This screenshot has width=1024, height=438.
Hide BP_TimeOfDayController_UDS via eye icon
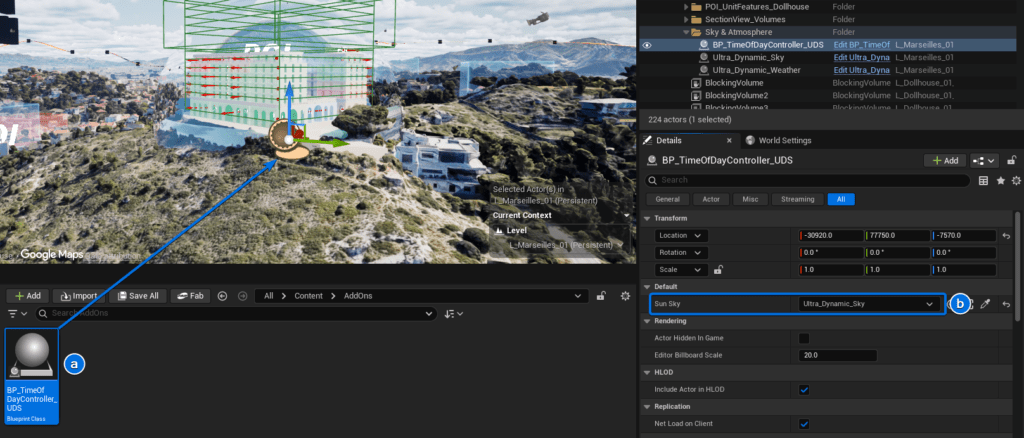click(647, 45)
